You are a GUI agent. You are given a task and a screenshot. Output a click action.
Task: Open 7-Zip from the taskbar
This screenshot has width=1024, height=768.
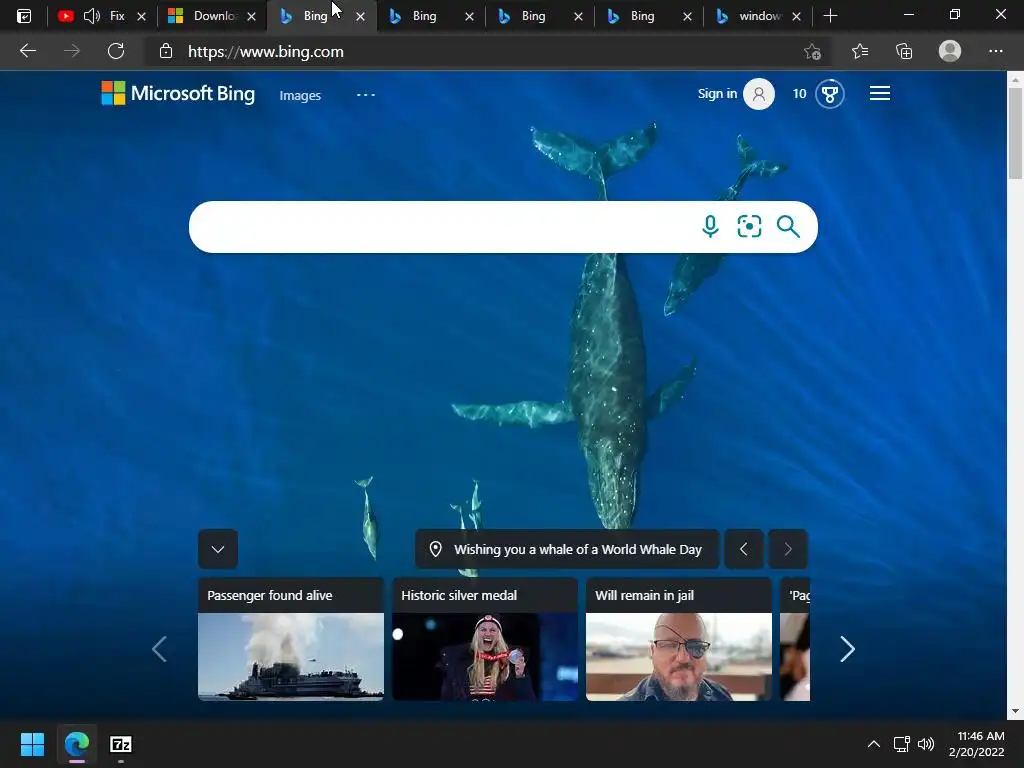[121, 744]
